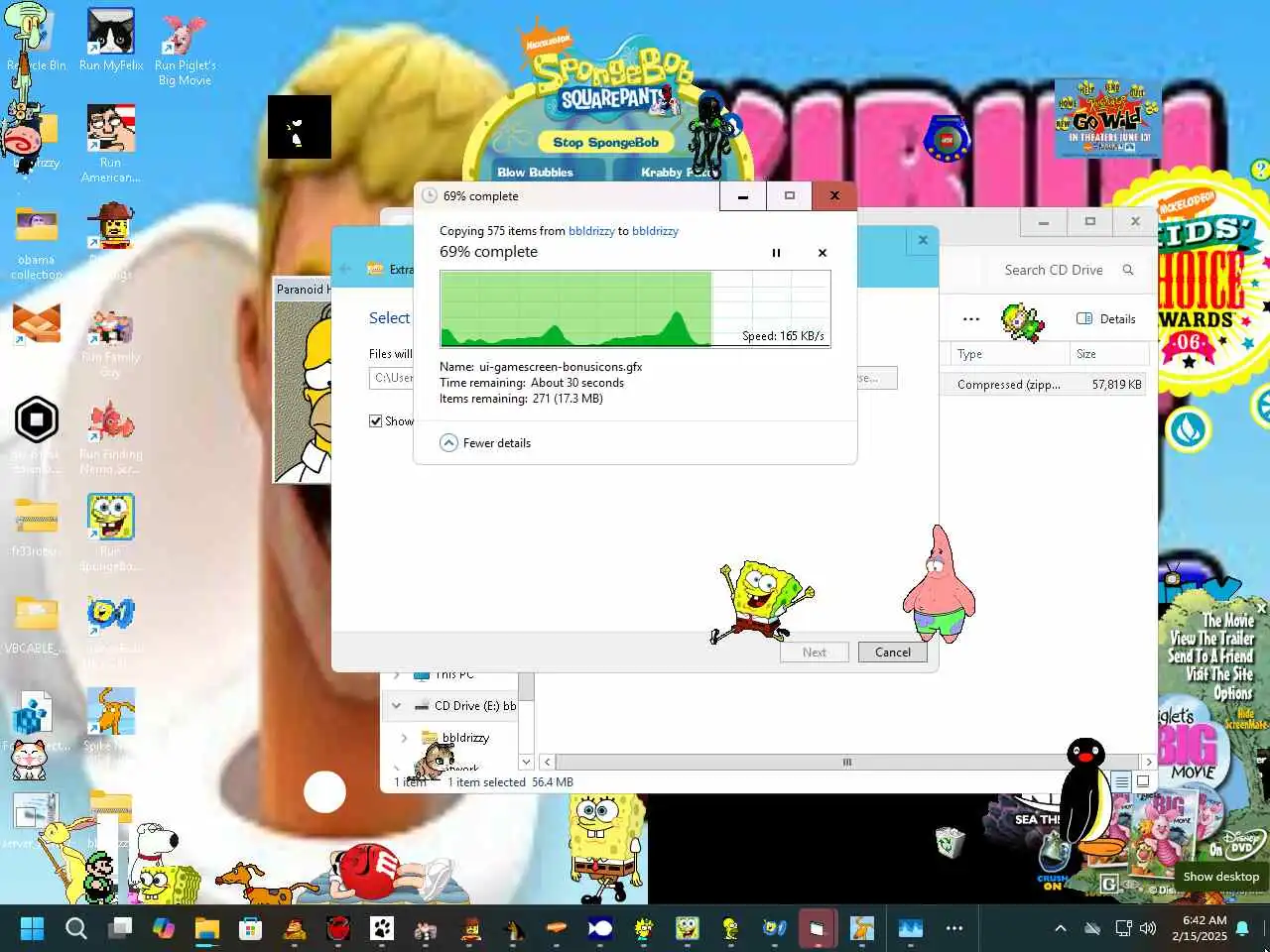
Task: Switch Explorer to details view
Action: point(1121,782)
